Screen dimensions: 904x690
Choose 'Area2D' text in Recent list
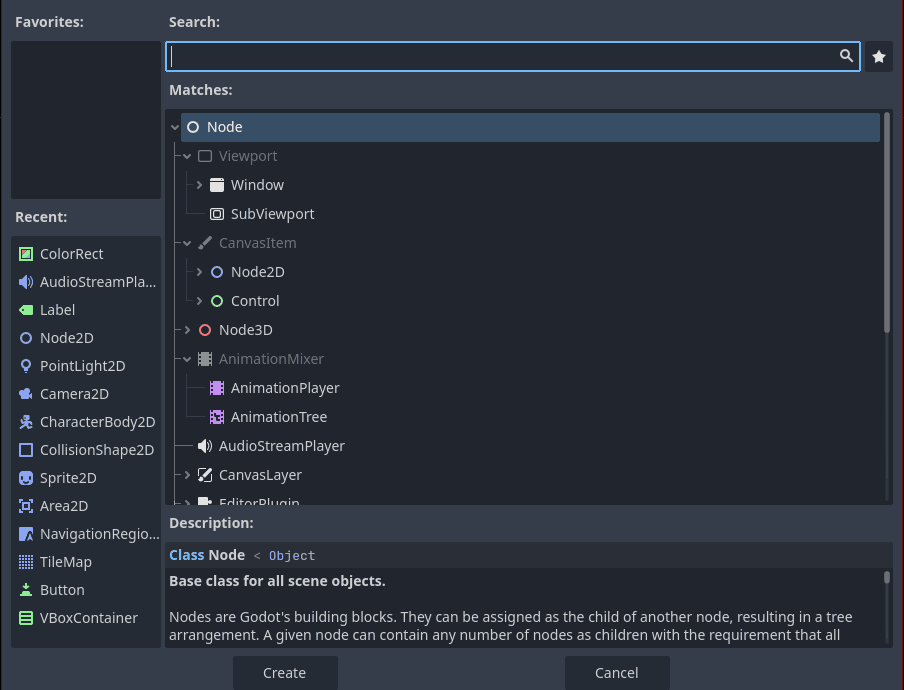pyautogui.click(x=64, y=506)
